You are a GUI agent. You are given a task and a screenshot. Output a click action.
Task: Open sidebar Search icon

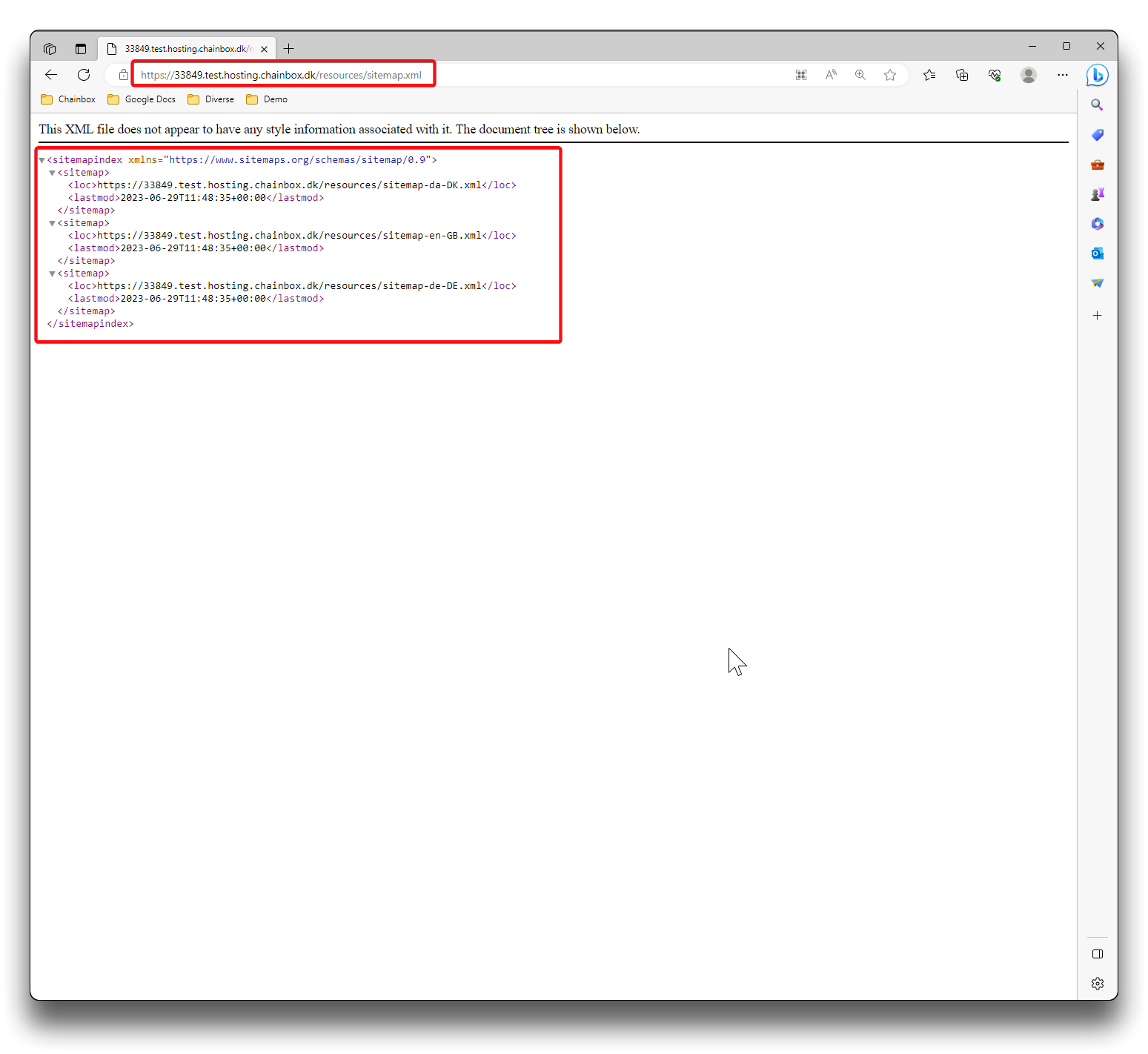(1098, 105)
